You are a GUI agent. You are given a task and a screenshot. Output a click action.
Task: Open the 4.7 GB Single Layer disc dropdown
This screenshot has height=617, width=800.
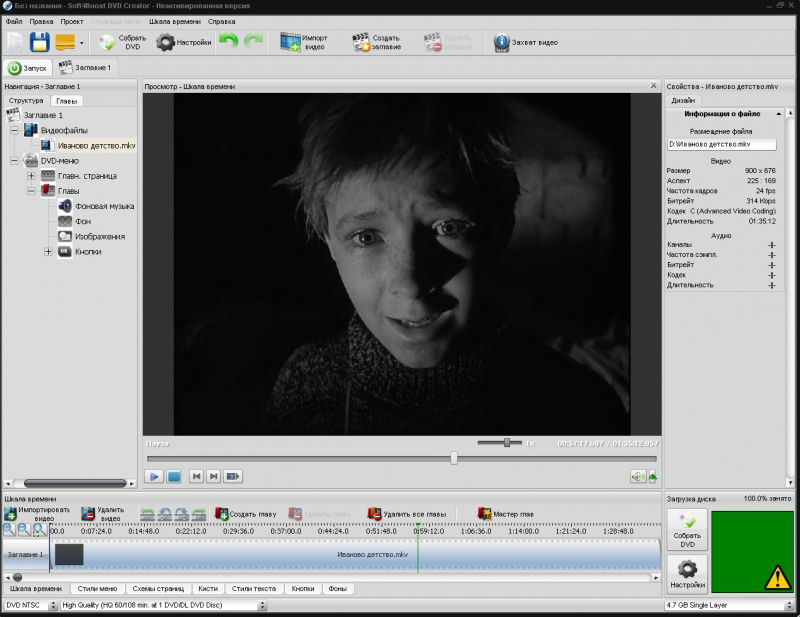(x=730, y=605)
